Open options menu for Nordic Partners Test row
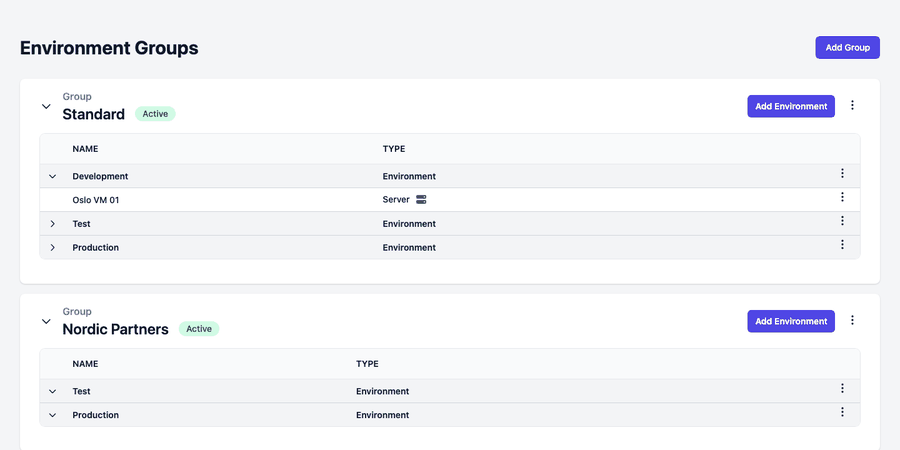This screenshot has height=450, width=900. point(842,389)
